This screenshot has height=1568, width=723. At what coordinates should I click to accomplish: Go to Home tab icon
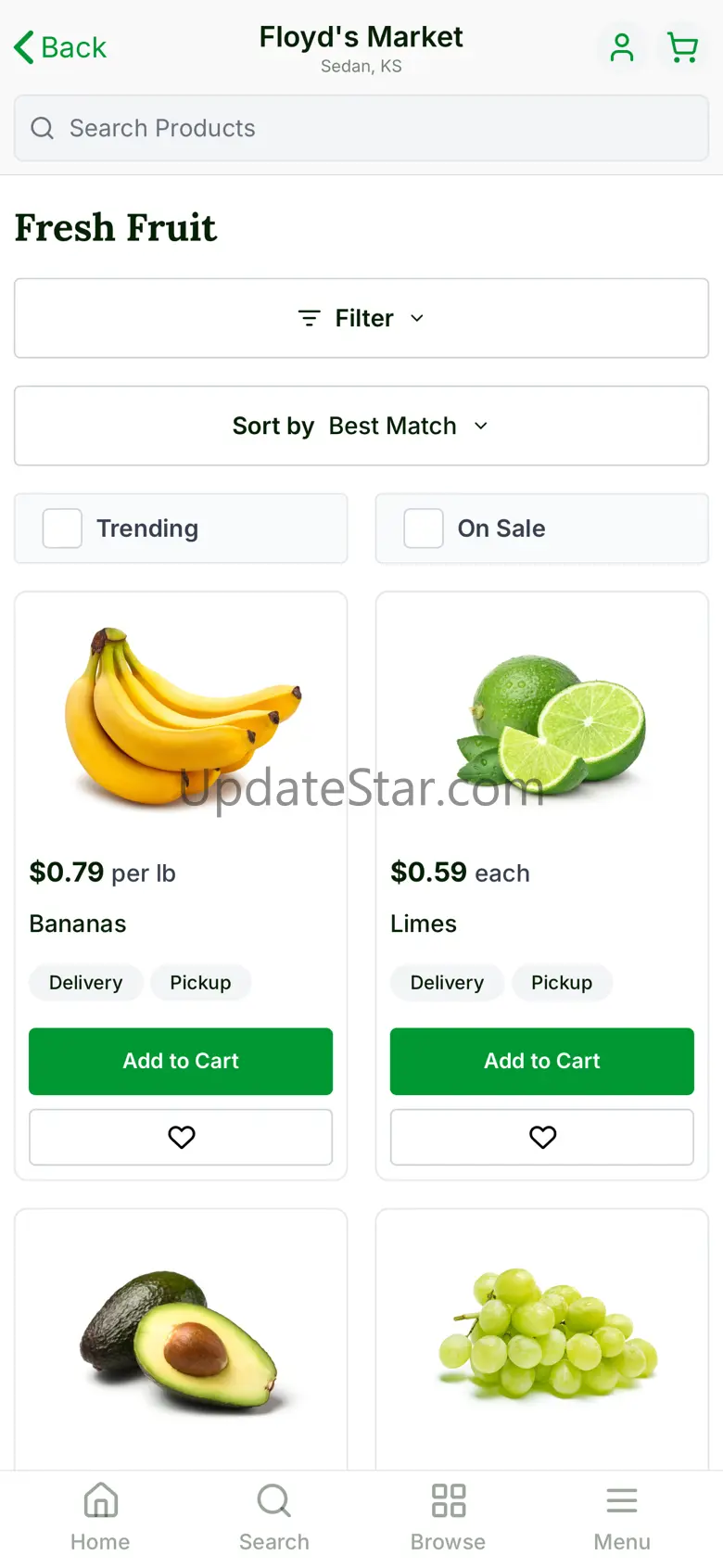100,1499
